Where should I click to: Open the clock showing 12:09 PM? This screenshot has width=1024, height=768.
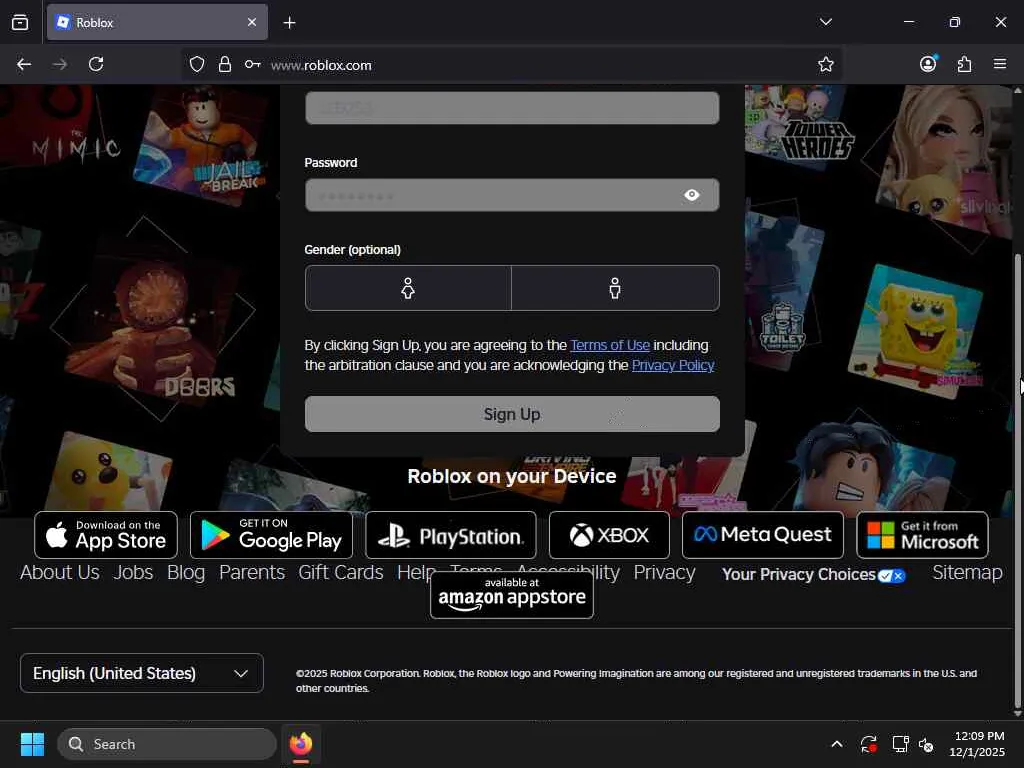(x=977, y=744)
